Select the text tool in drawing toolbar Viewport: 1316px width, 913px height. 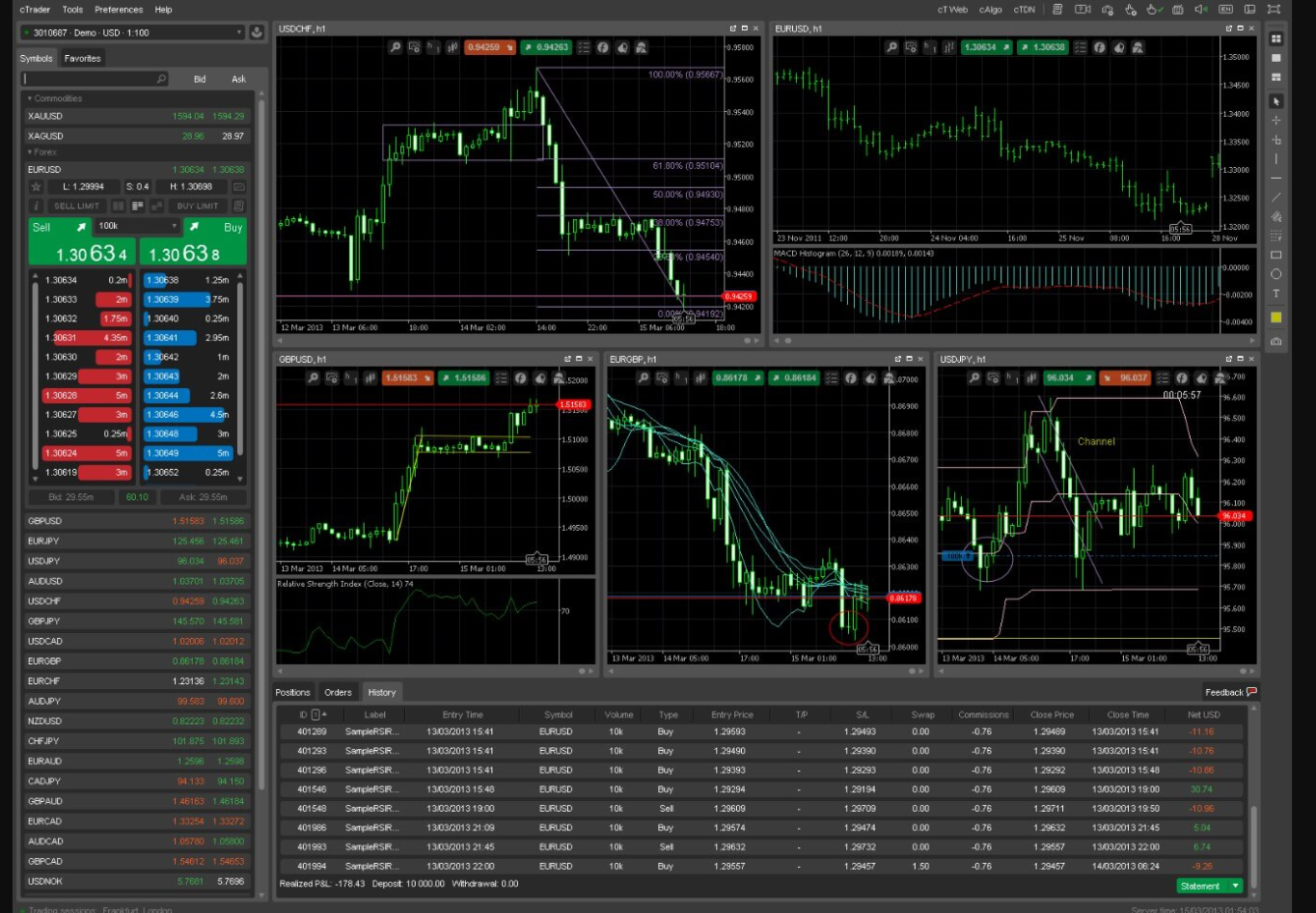[1275, 293]
